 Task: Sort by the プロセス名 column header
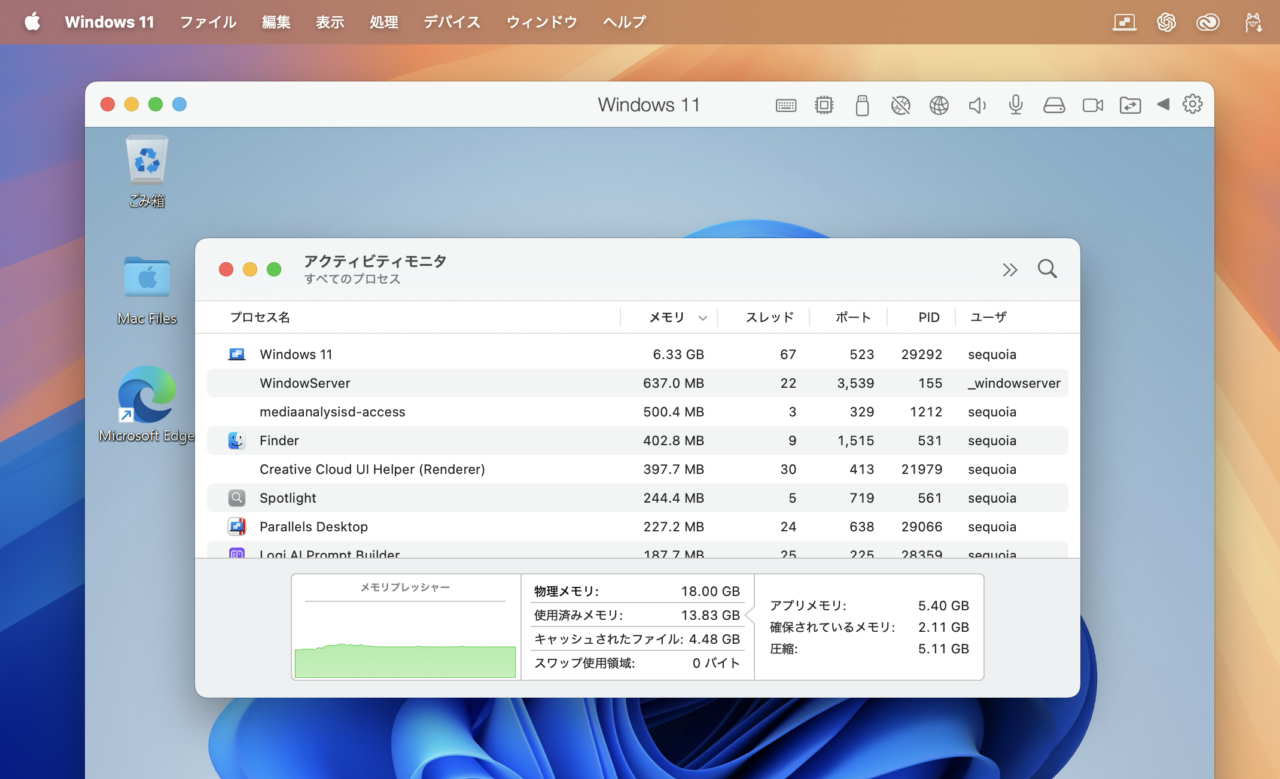click(260, 317)
